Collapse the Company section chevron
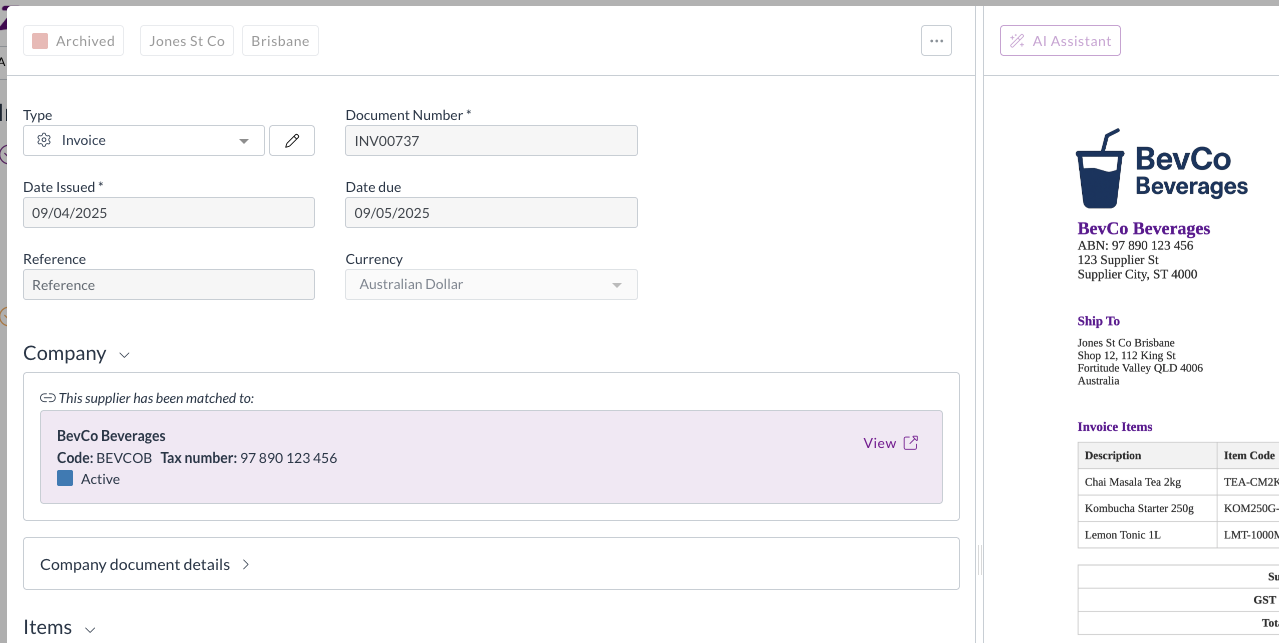 click(124, 355)
